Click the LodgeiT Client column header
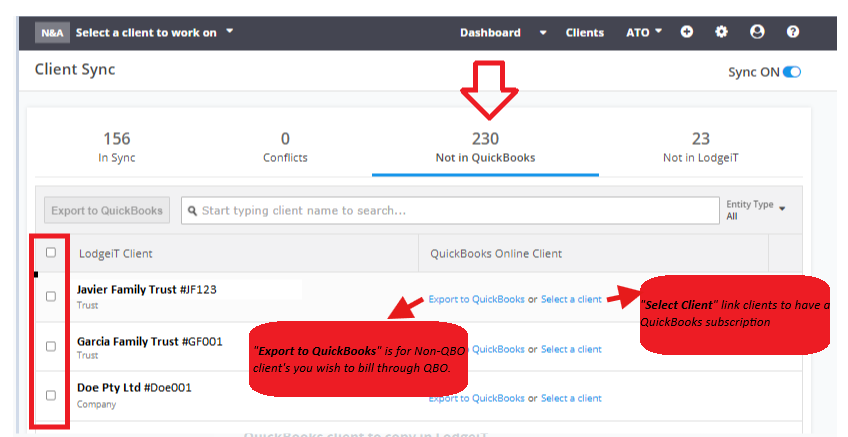Viewport: 848px width, 437px height. tap(116, 254)
